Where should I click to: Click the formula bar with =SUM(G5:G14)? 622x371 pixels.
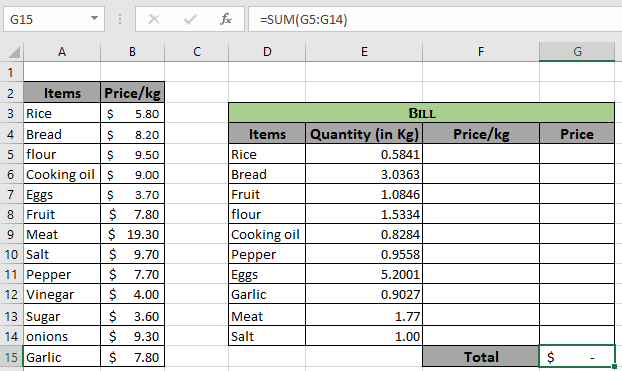point(435,19)
